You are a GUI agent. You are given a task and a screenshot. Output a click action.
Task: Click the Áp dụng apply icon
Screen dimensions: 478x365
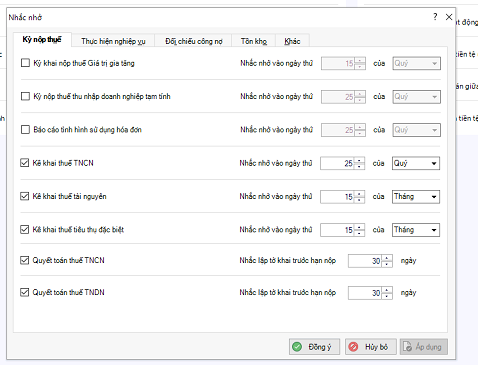coord(407,347)
